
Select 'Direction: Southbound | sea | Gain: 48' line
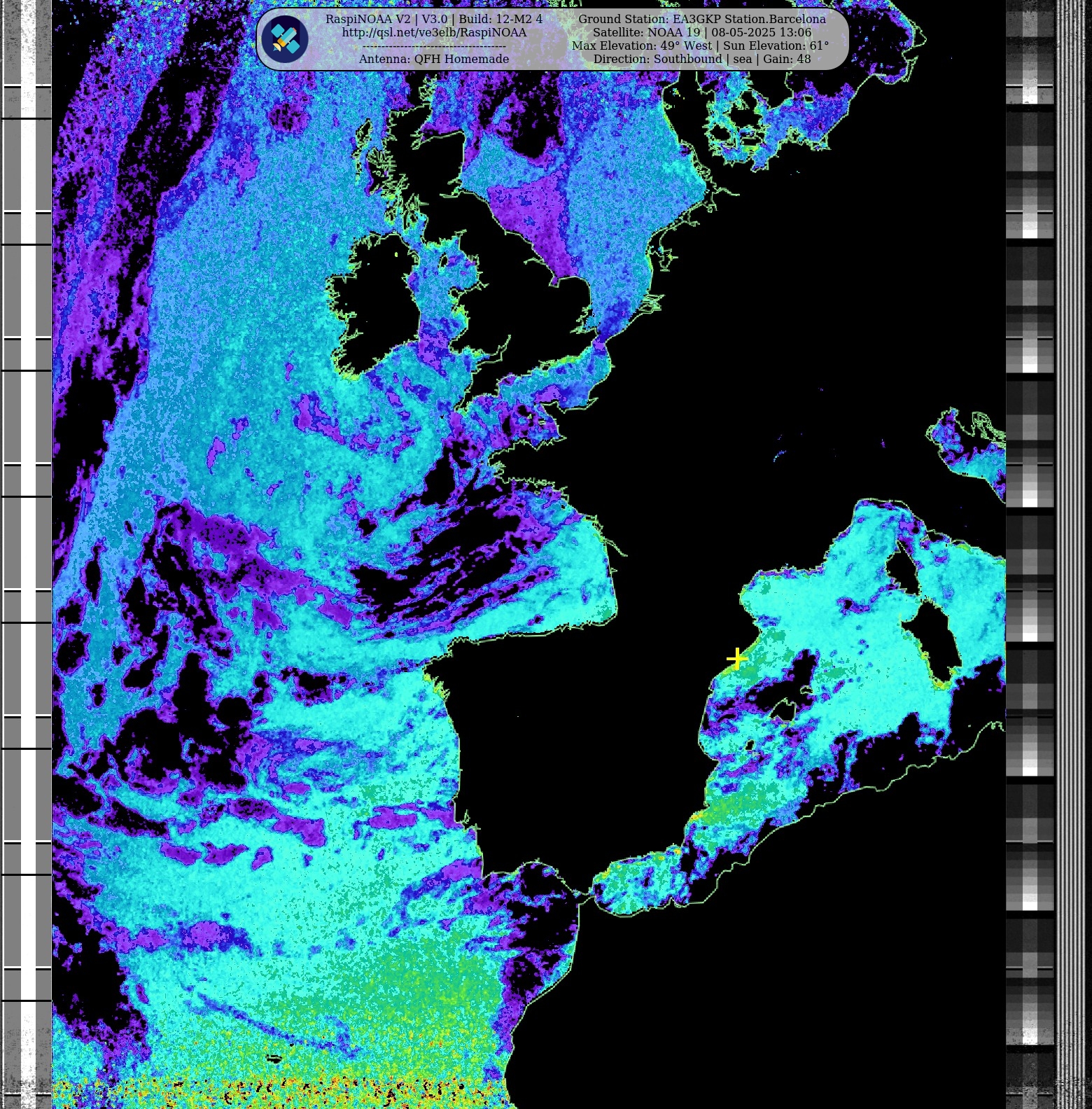[x=702, y=59]
